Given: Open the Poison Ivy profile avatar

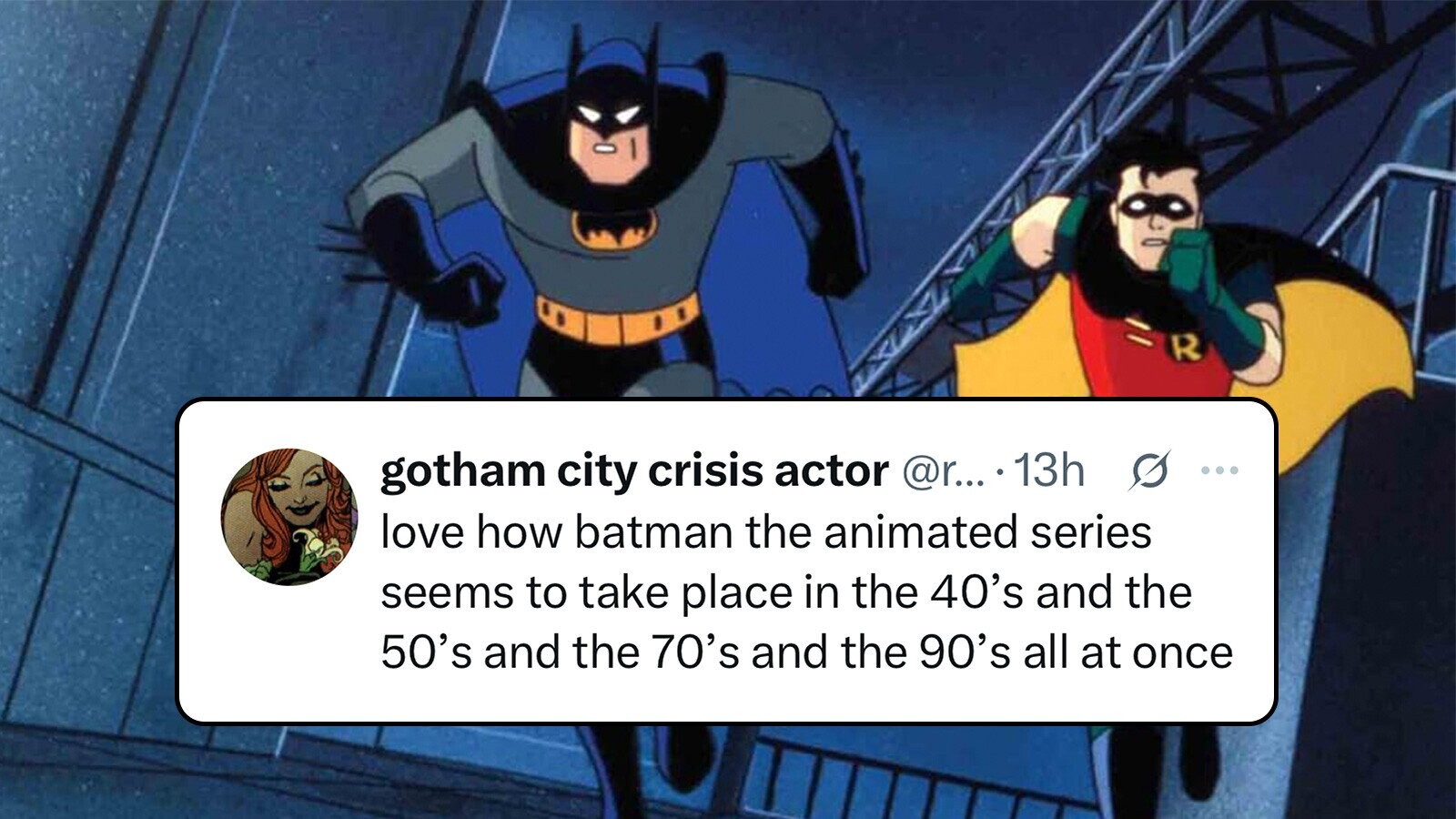Looking at the screenshot, I should [289, 516].
